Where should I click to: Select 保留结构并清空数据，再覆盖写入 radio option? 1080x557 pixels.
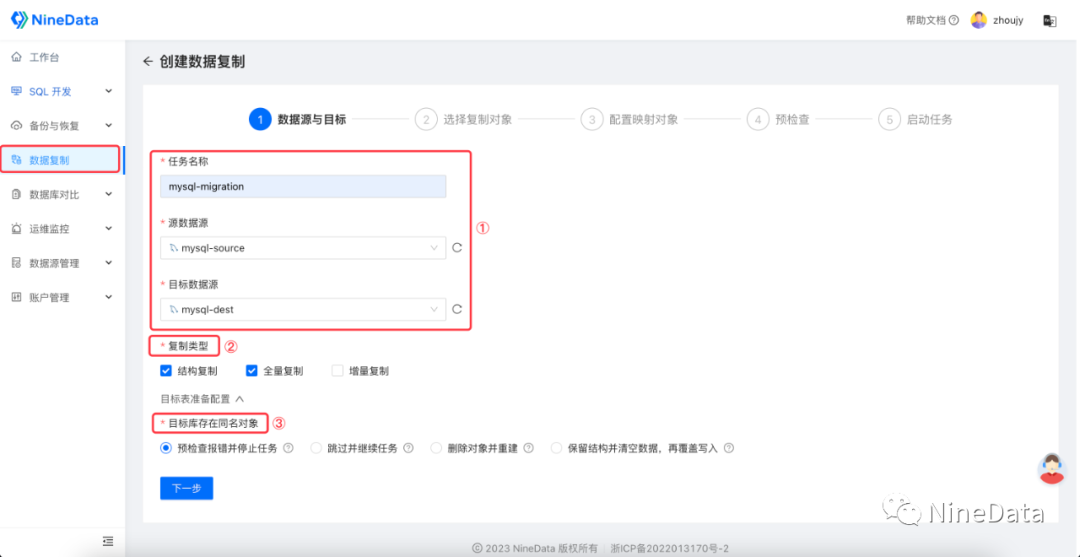click(557, 448)
